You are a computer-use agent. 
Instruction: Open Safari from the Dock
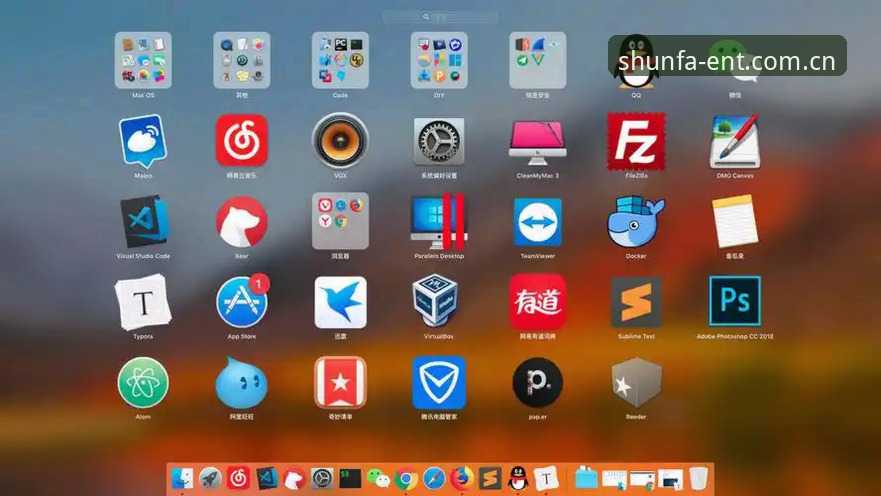(434, 479)
